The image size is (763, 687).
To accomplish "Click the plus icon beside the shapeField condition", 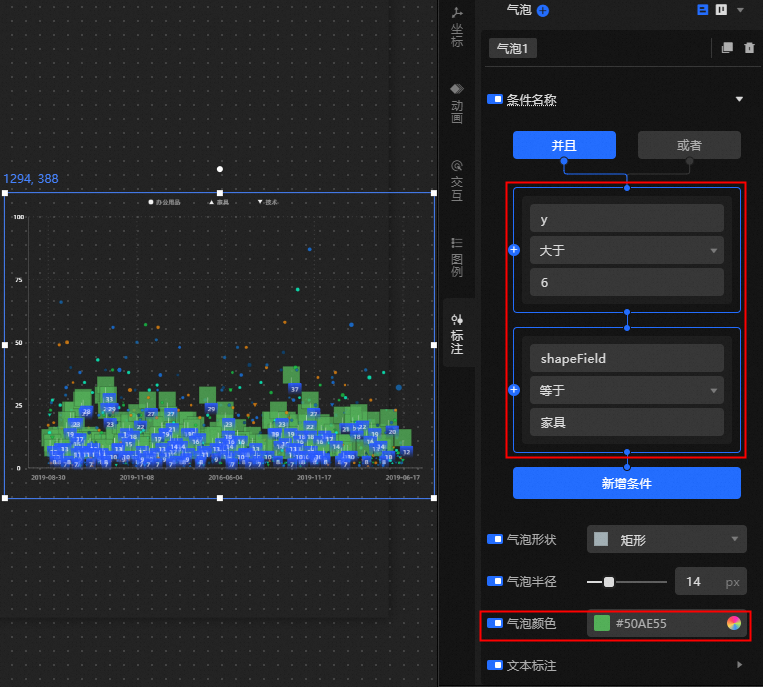I will click(514, 390).
